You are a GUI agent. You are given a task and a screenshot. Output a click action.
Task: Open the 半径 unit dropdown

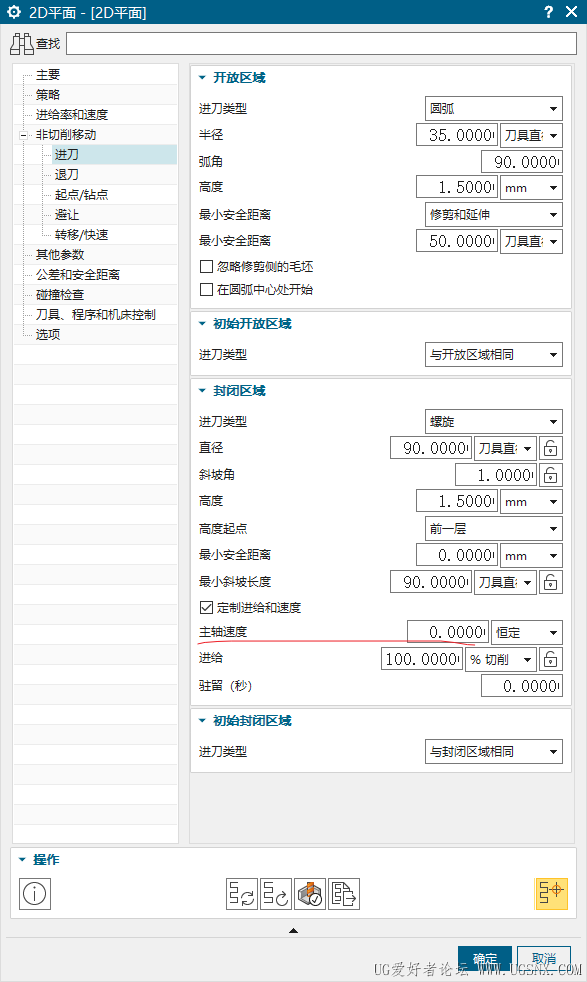tap(531, 135)
